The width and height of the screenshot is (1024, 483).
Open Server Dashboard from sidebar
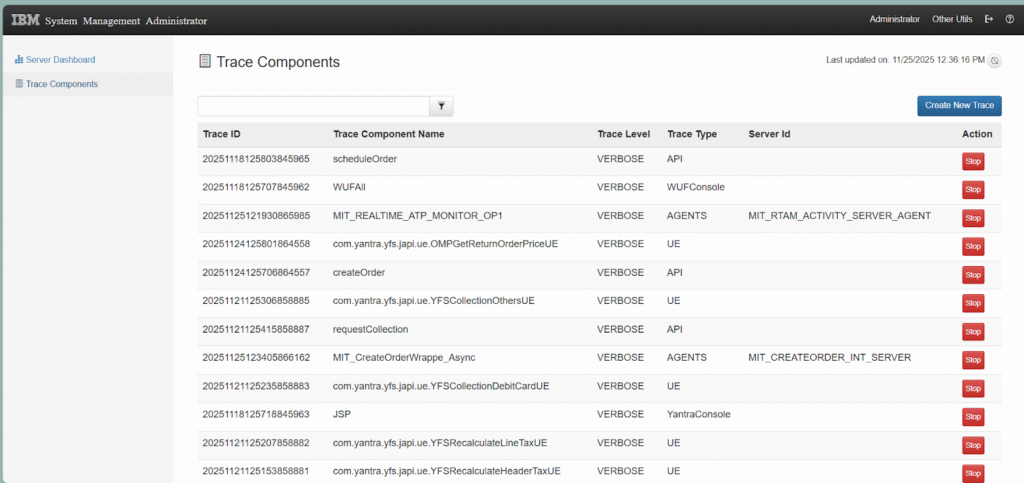[60, 60]
